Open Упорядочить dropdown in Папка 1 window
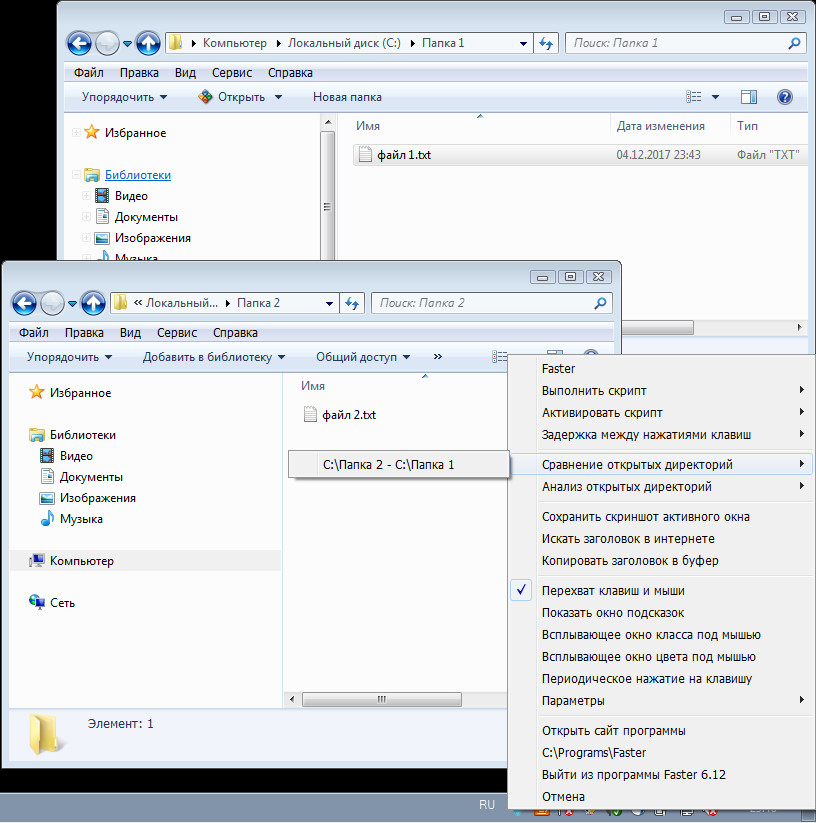816x823 pixels. [x=124, y=97]
